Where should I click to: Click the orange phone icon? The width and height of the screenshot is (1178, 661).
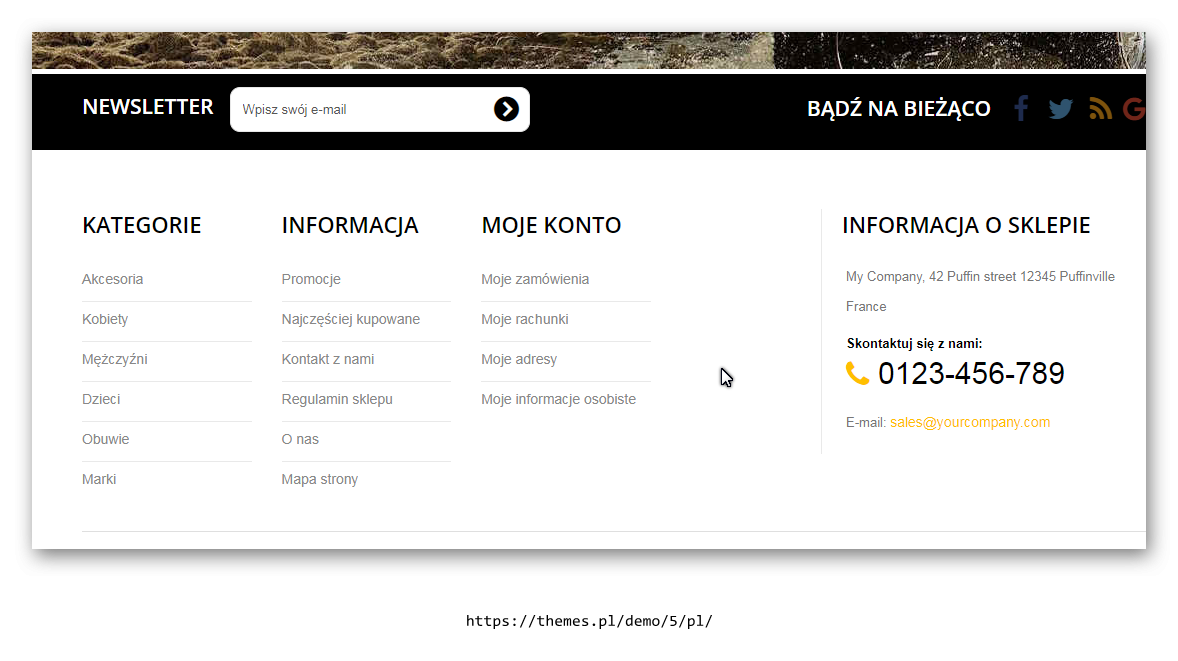click(857, 373)
